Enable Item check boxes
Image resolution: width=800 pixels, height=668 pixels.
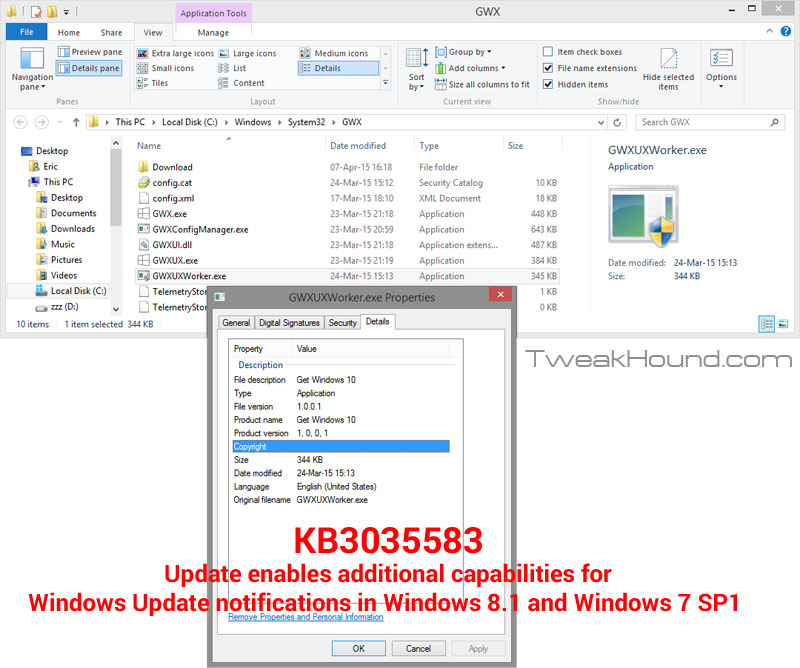coord(548,52)
